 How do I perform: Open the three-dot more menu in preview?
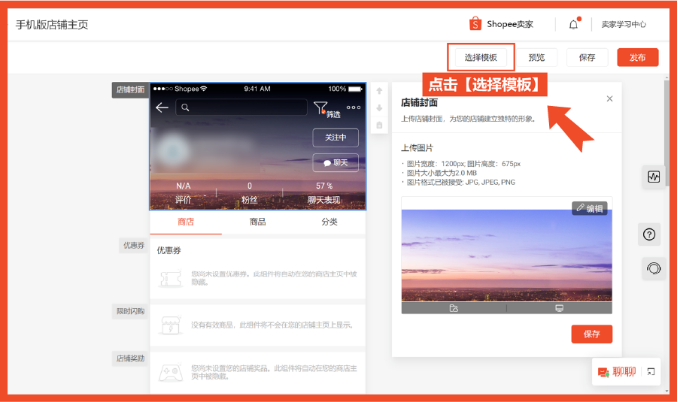coord(353,108)
